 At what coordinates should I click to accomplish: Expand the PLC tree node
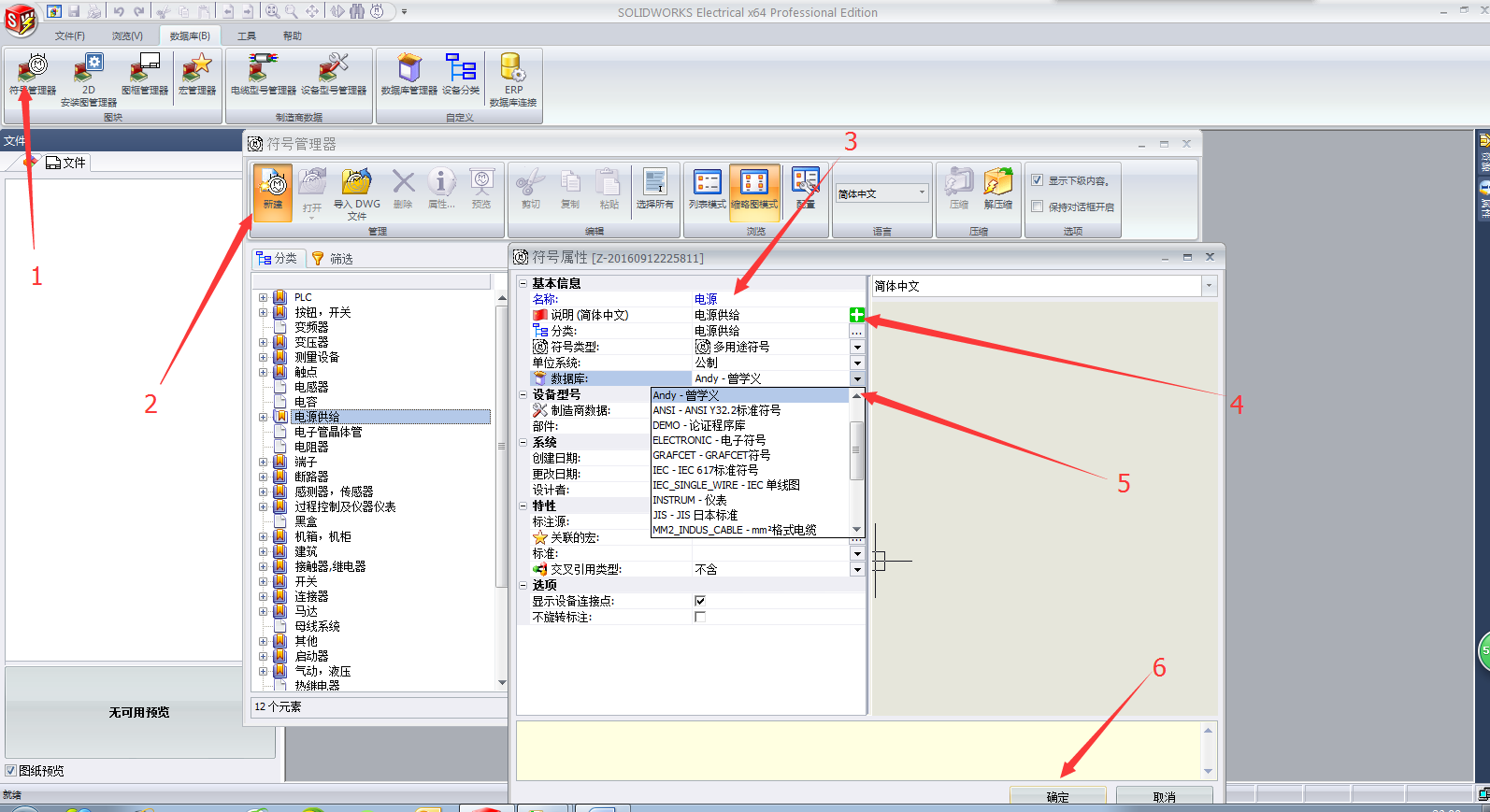point(263,297)
